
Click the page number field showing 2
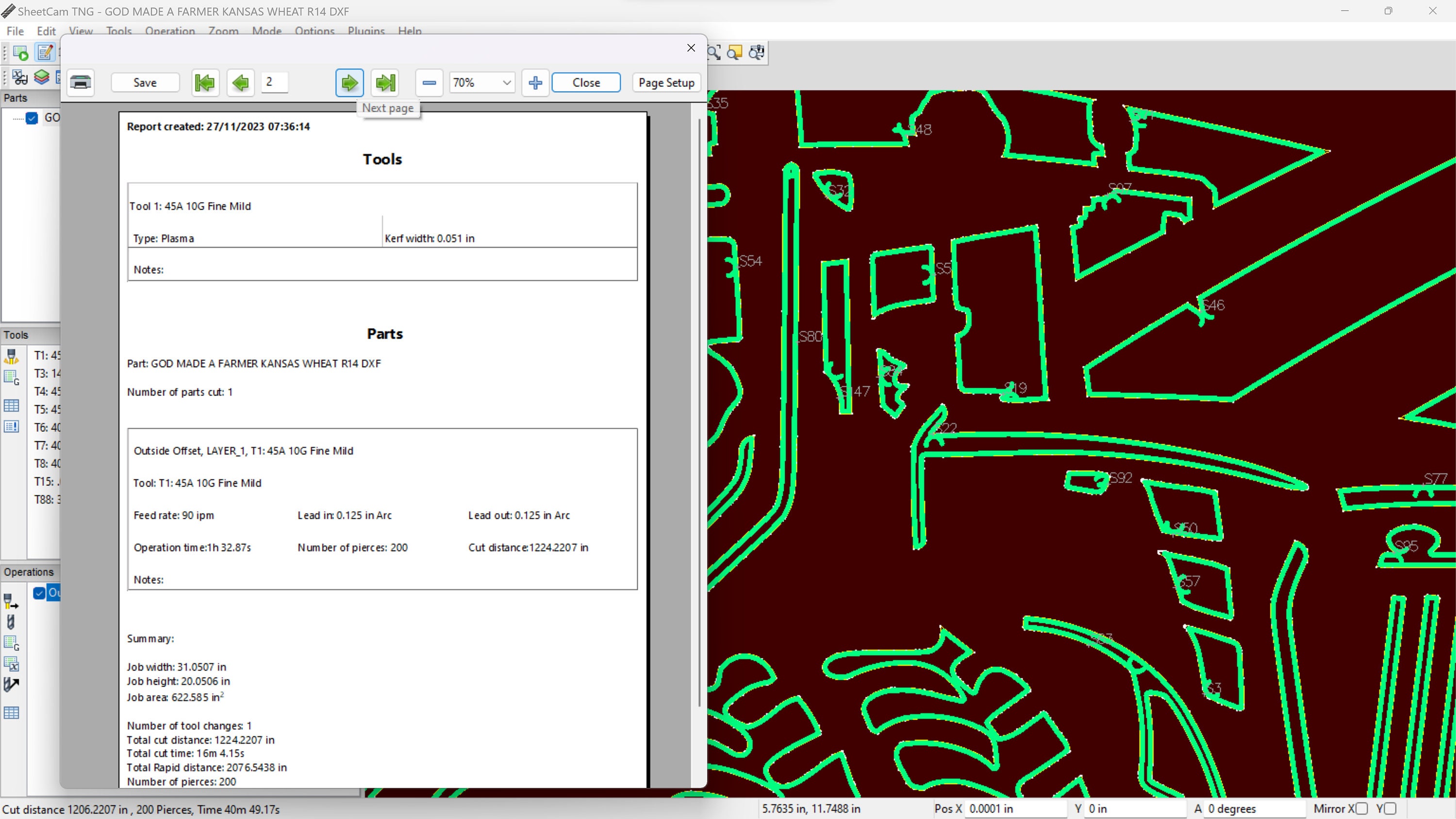pos(275,82)
